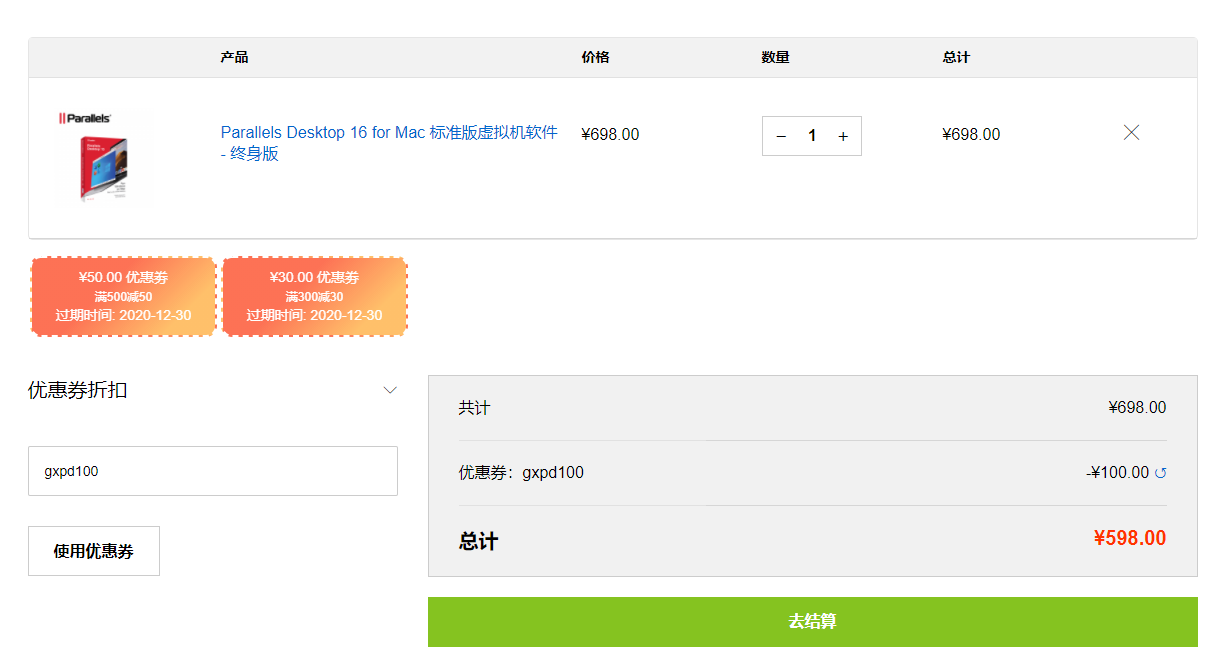Click the 数量 column header
The height and width of the screenshot is (669, 1230).
pyautogui.click(x=775, y=57)
